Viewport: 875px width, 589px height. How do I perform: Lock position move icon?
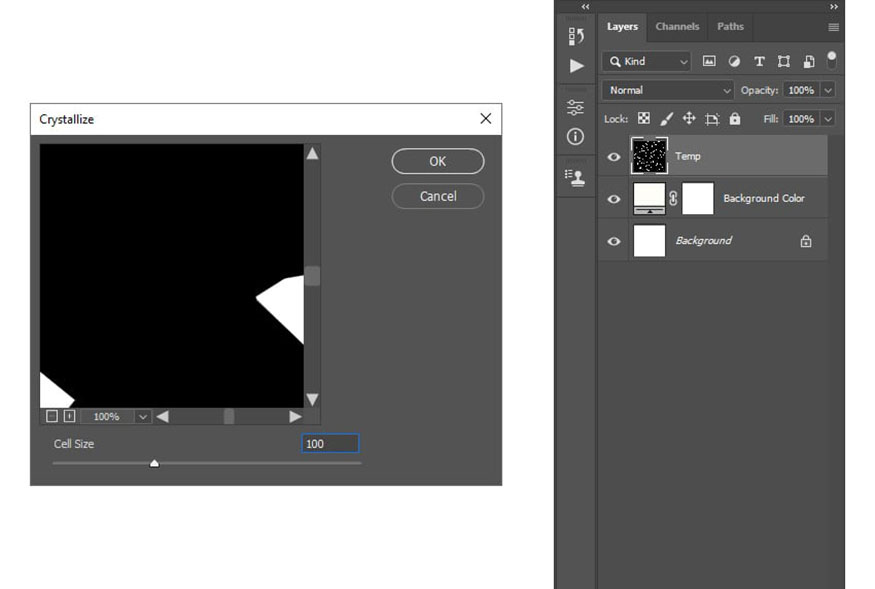tap(689, 118)
